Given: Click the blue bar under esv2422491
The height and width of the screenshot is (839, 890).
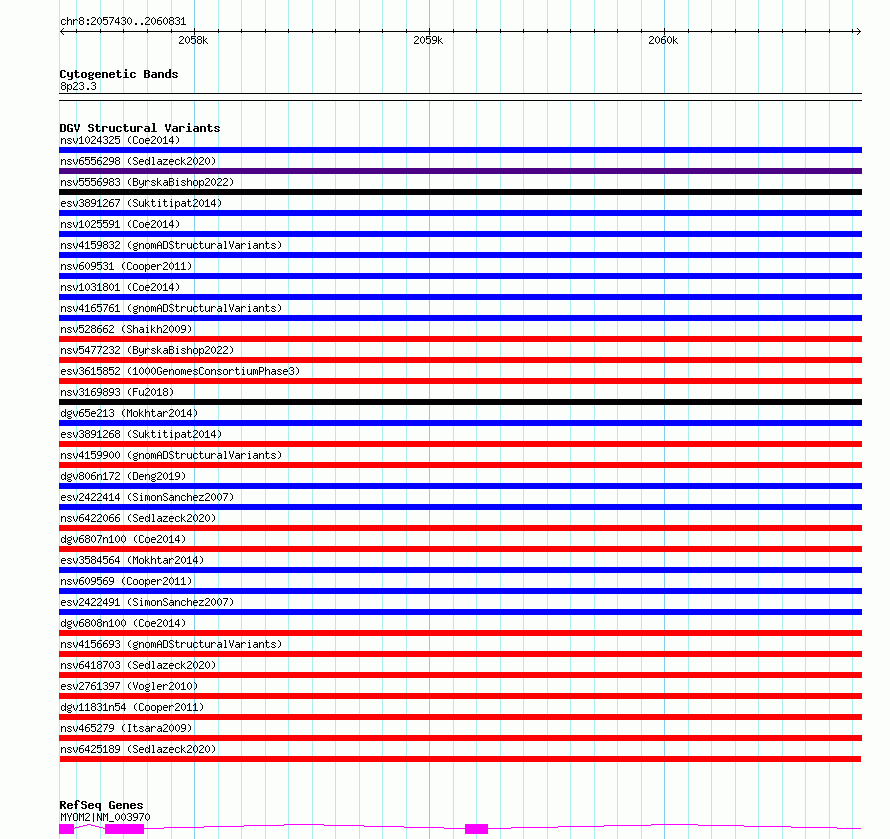Looking at the screenshot, I should pyautogui.click(x=460, y=612).
